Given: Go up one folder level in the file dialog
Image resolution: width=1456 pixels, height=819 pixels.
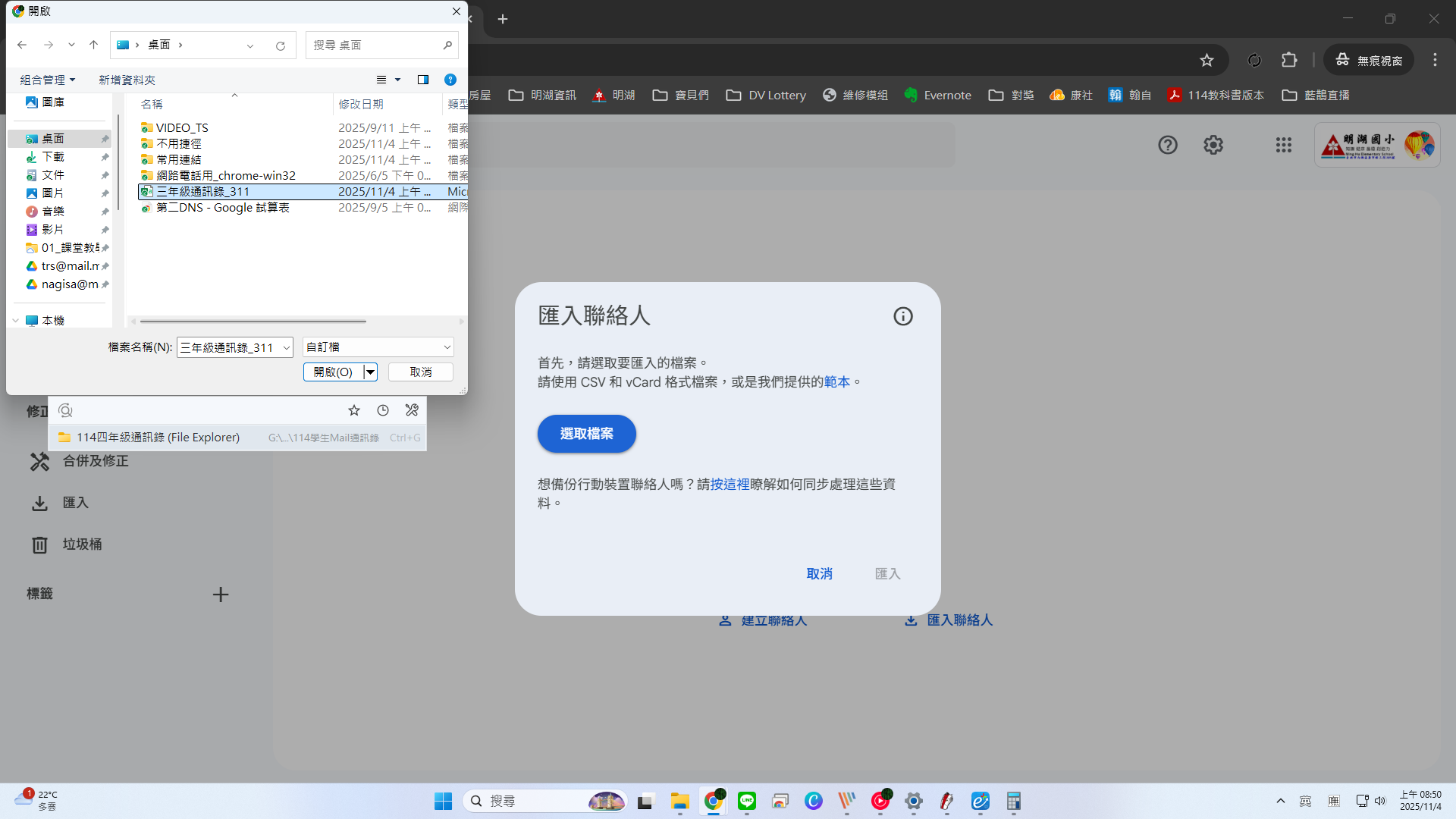Looking at the screenshot, I should (x=94, y=45).
